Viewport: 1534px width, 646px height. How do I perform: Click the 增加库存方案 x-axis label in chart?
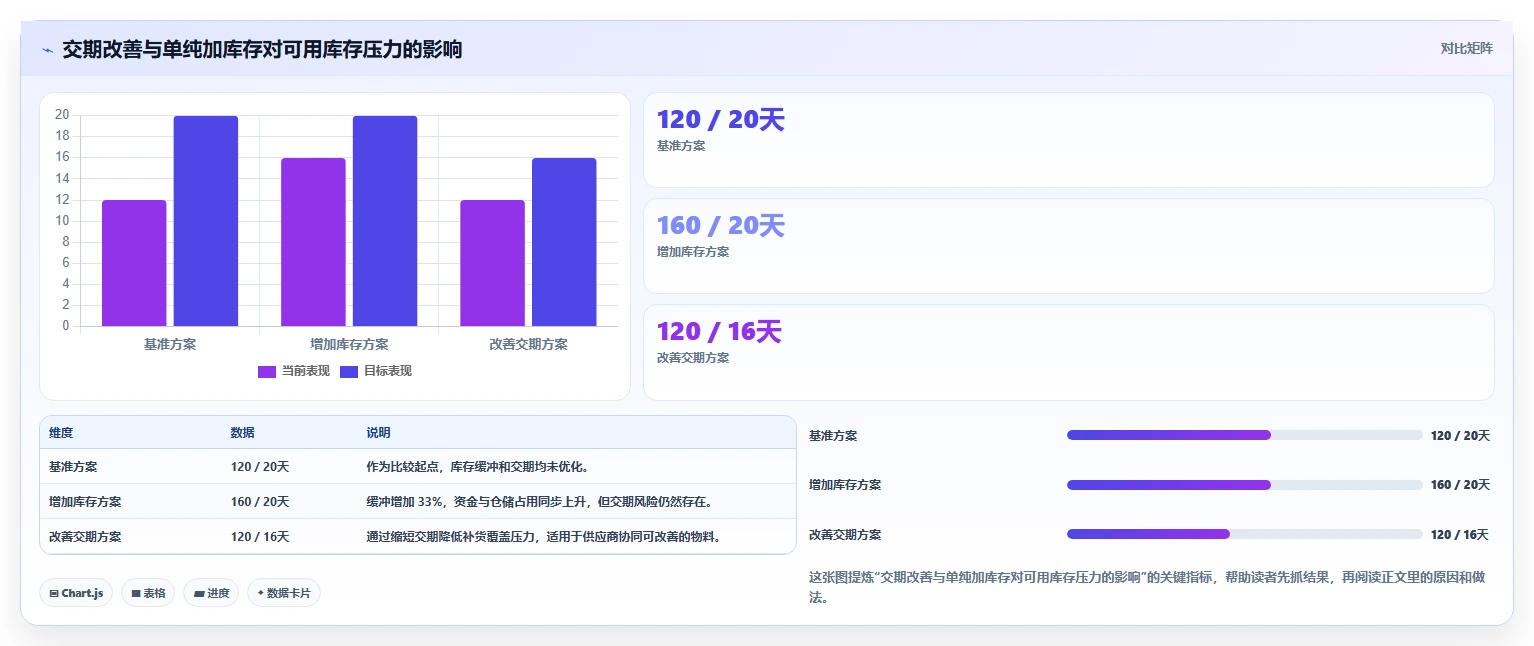(349, 344)
